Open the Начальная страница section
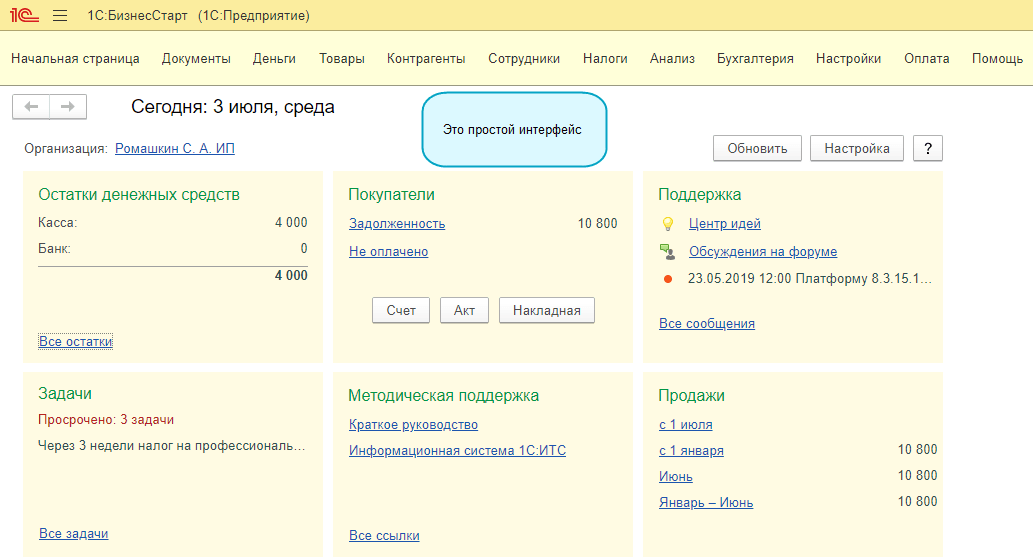Screen dimensions: 1033x557 [x=75, y=59]
